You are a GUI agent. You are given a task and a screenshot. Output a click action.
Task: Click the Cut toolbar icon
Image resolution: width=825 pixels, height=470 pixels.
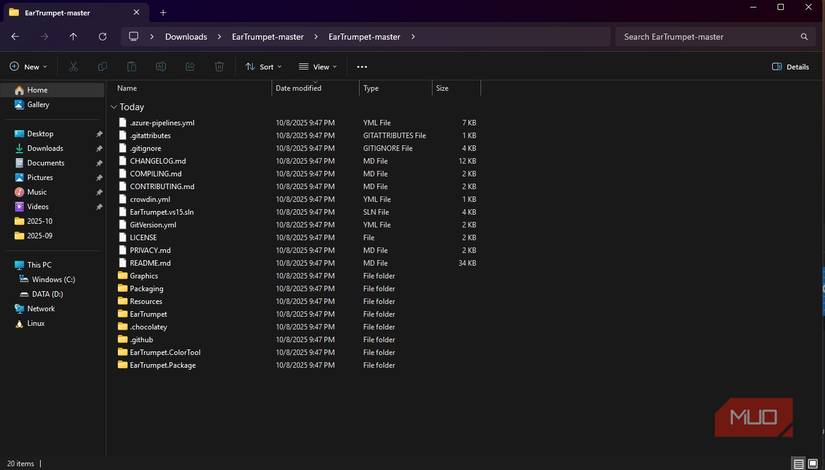click(73, 66)
